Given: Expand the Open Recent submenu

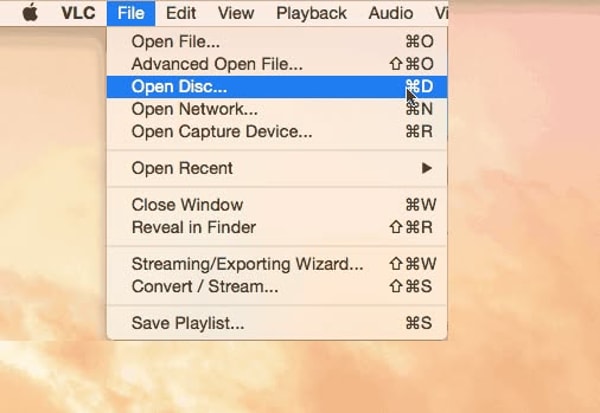Looking at the screenshot, I should pos(277,168).
